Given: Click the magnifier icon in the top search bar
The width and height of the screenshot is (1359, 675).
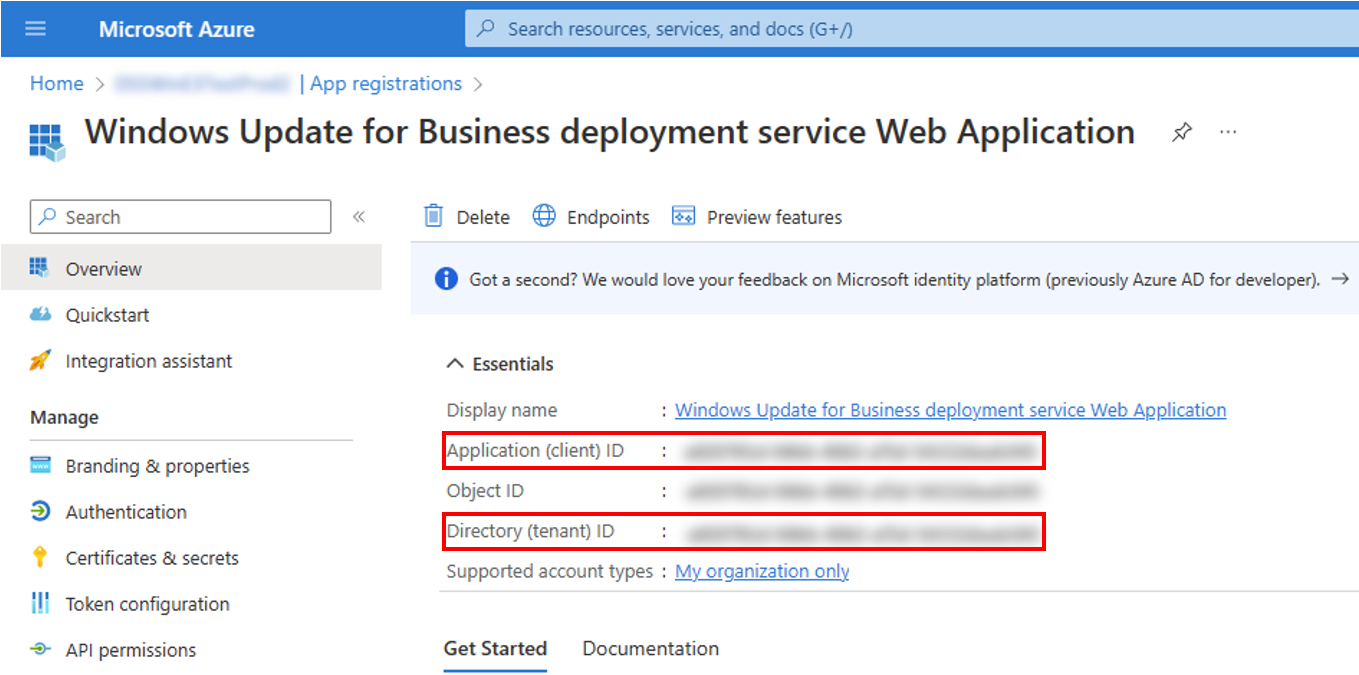Looking at the screenshot, I should coord(486,29).
